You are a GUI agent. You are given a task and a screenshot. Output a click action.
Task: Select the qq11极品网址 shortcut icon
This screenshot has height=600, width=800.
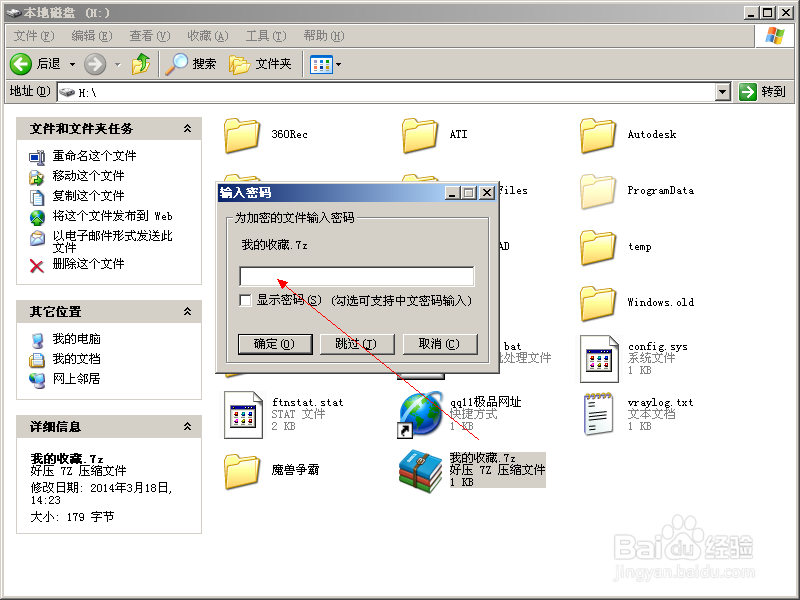tap(420, 415)
